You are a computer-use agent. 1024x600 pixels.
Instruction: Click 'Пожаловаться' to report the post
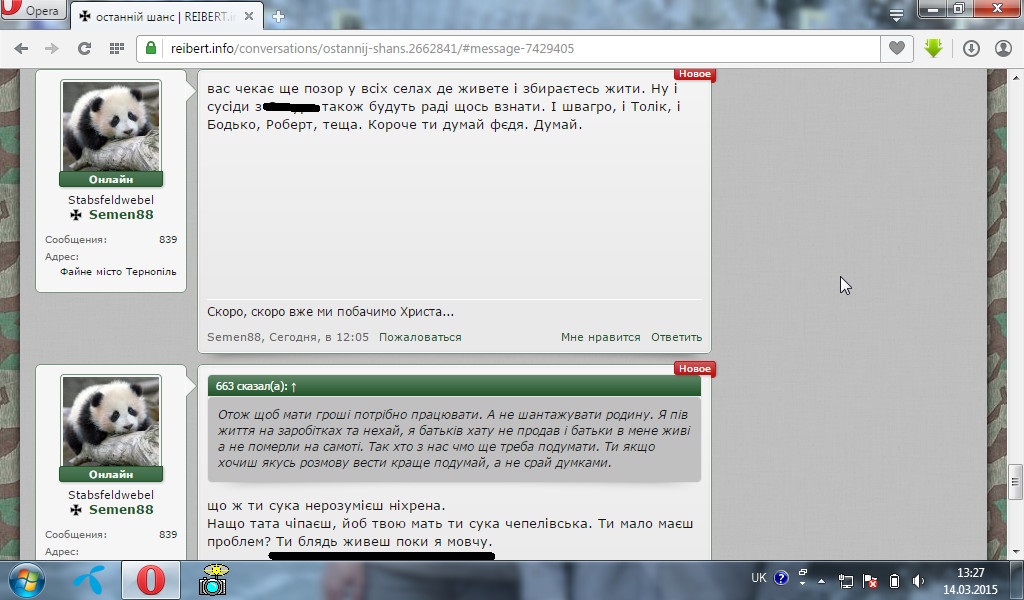[420, 337]
